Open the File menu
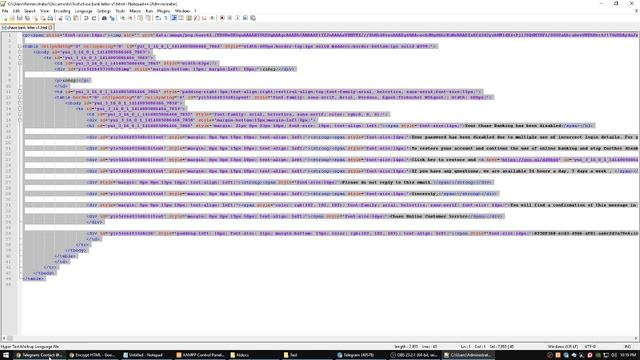This screenshot has height=360, width=640. click(5, 11)
